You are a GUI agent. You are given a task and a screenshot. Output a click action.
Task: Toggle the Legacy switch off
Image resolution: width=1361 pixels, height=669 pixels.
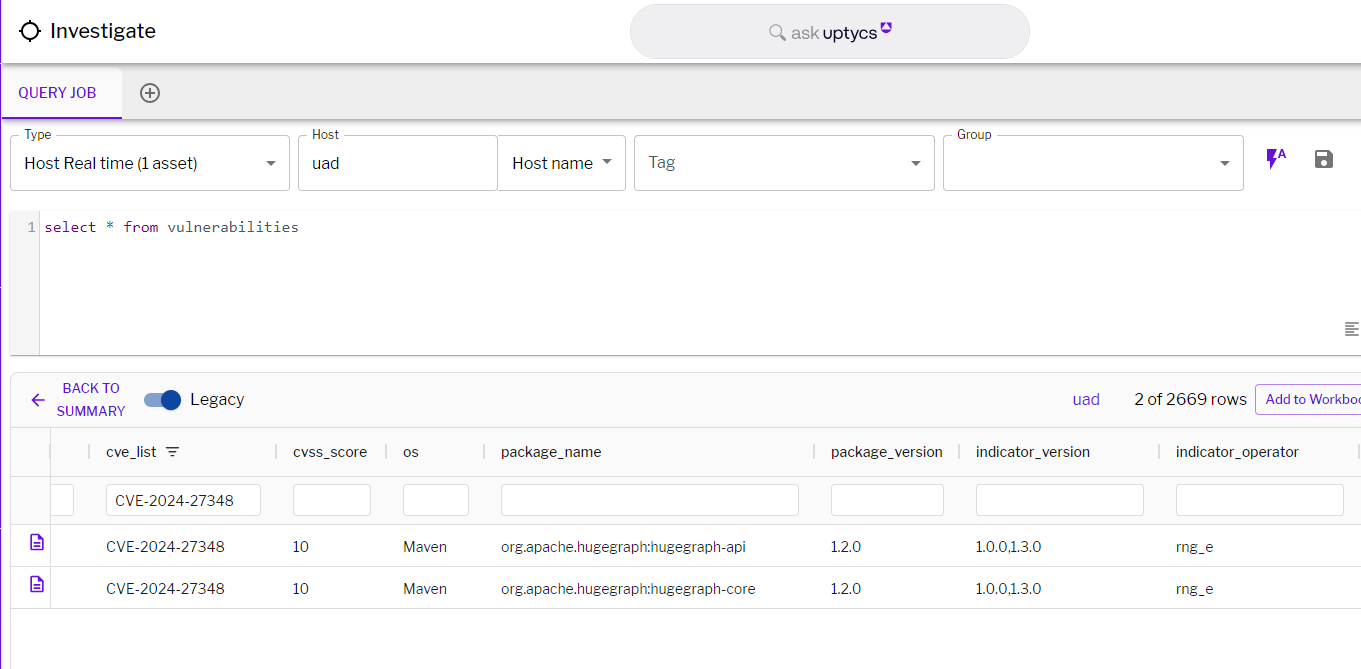pyautogui.click(x=163, y=400)
